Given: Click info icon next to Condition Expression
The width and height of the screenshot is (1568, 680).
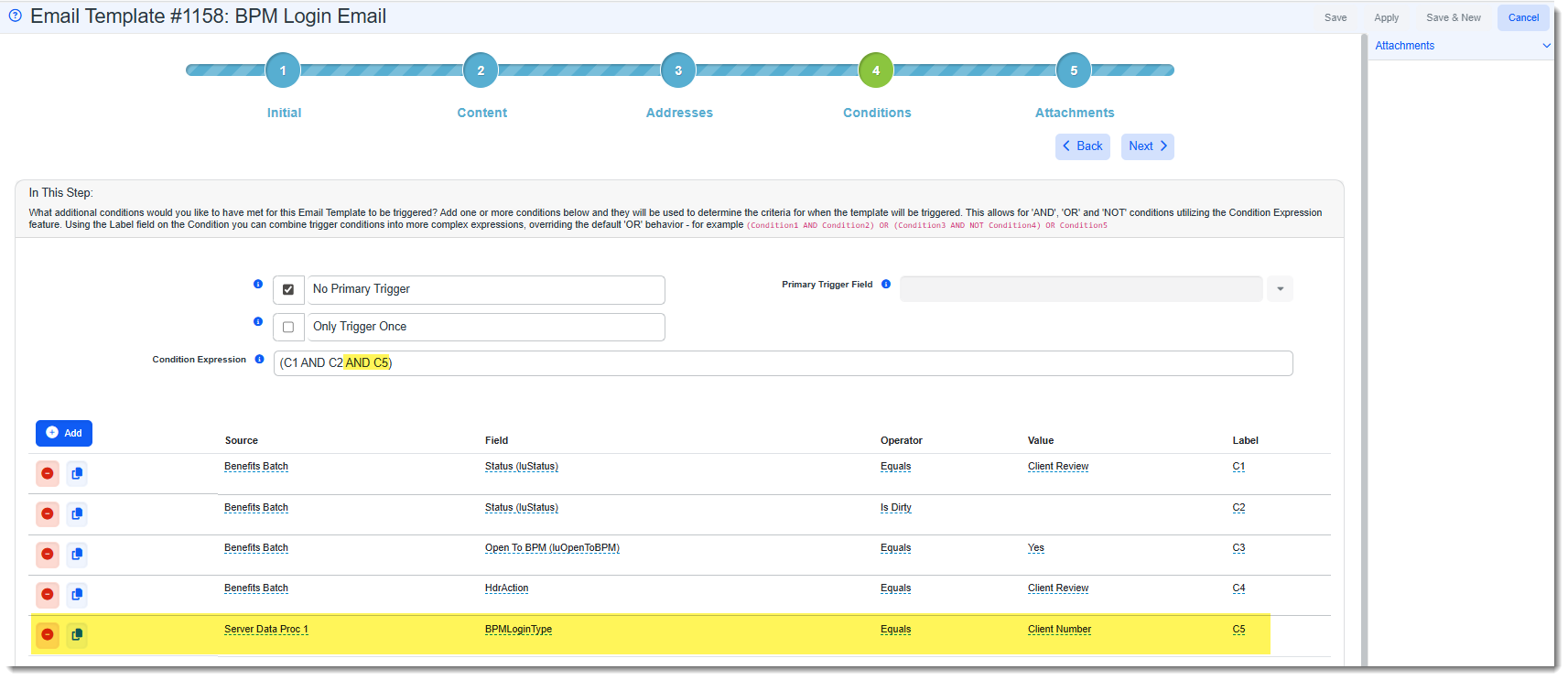Looking at the screenshot, I should pyautogui.click(x=259, y=360).
